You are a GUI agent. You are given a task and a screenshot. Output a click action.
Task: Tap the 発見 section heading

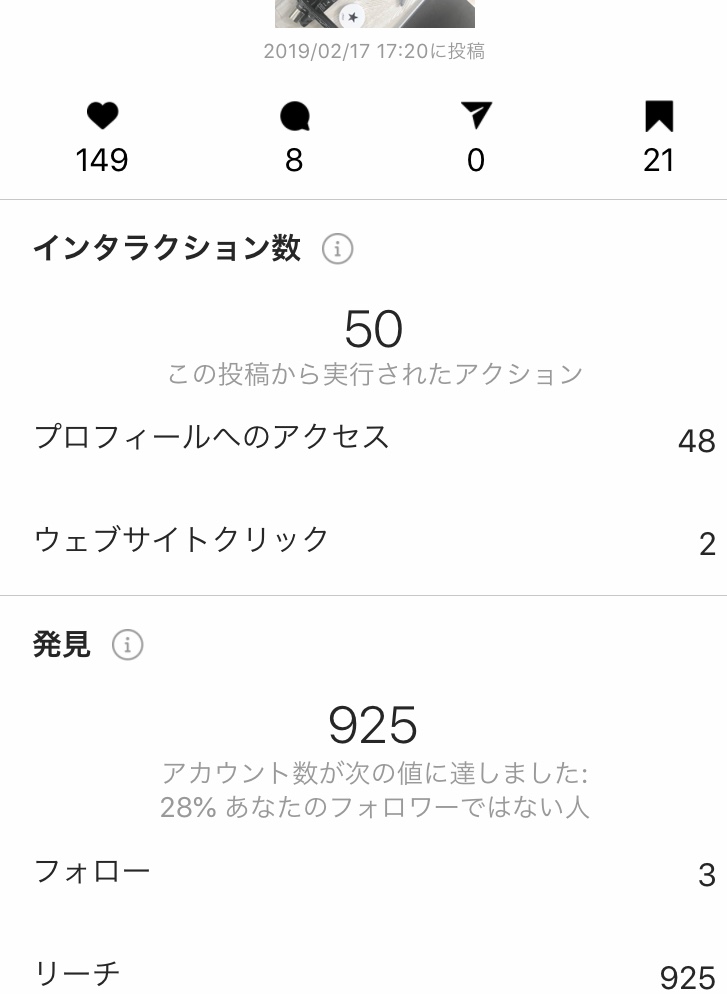tap(61, 645)
